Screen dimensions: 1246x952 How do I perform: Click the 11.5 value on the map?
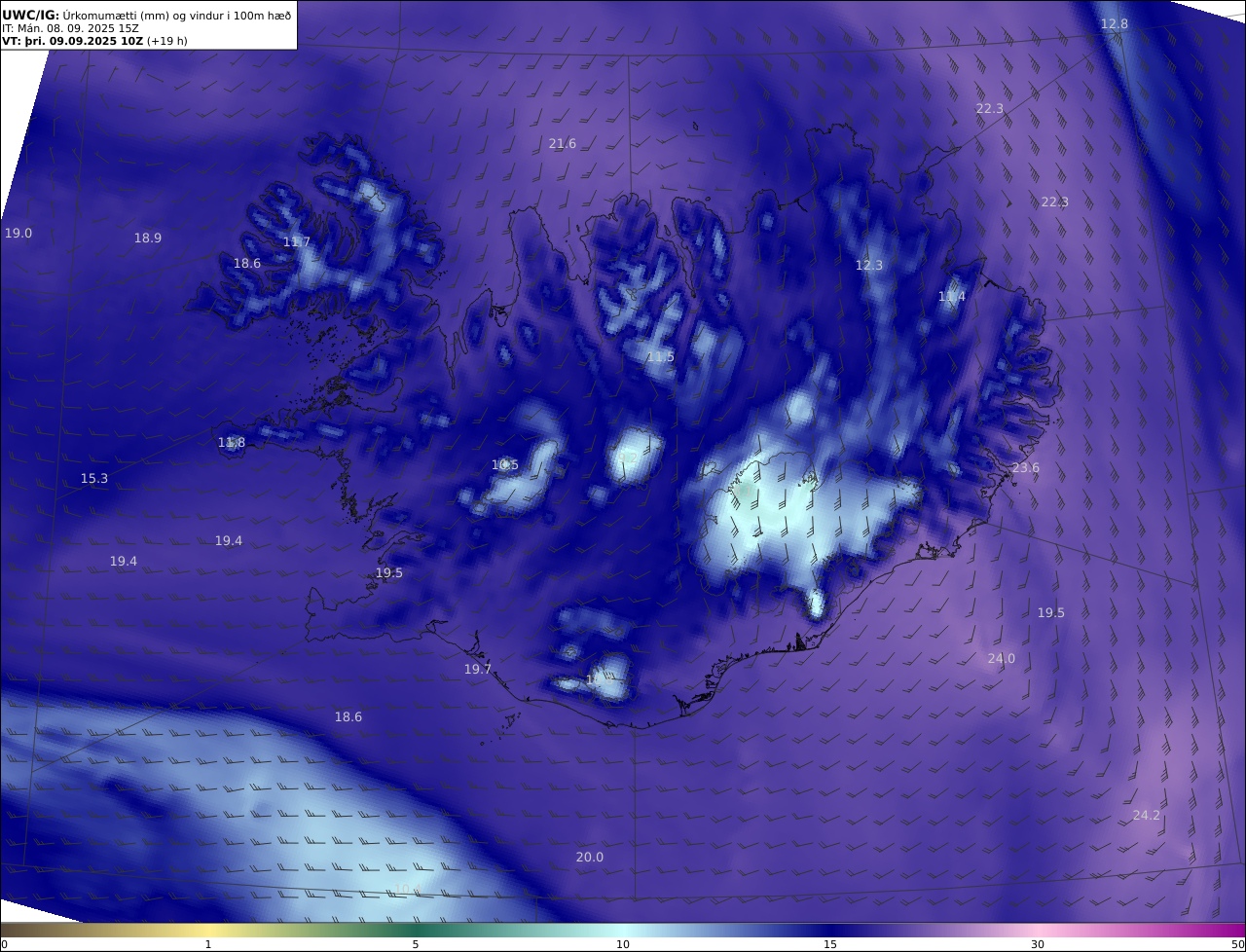(660, 357)
